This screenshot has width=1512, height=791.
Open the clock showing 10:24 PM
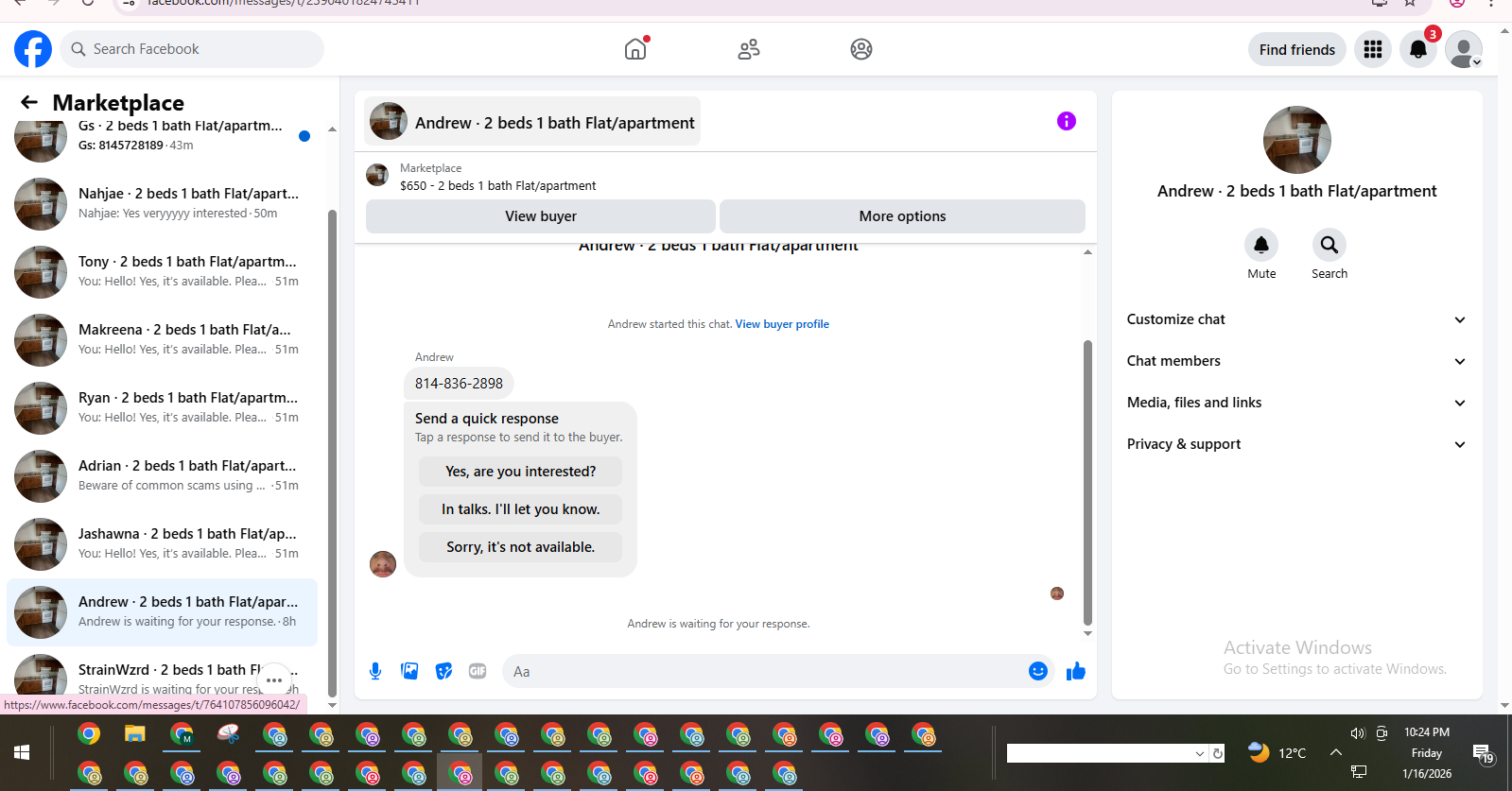click(x=1427, y=732)
